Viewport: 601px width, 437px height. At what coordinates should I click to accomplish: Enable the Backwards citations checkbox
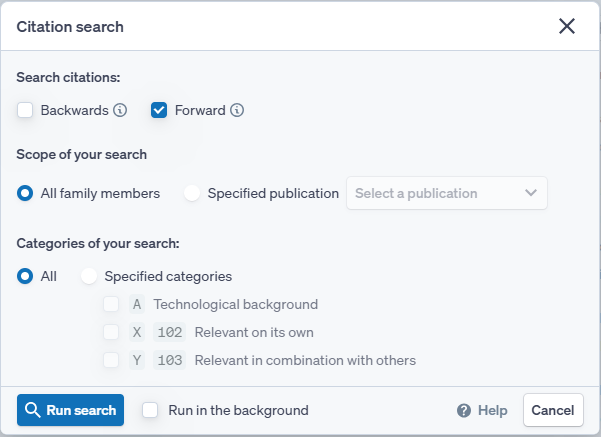coord(26,110)
